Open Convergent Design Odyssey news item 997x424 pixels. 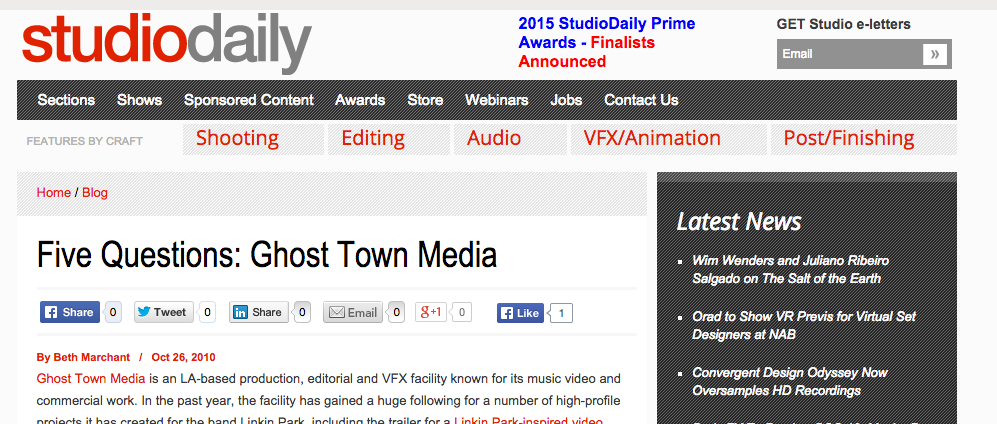pos(789,381)
